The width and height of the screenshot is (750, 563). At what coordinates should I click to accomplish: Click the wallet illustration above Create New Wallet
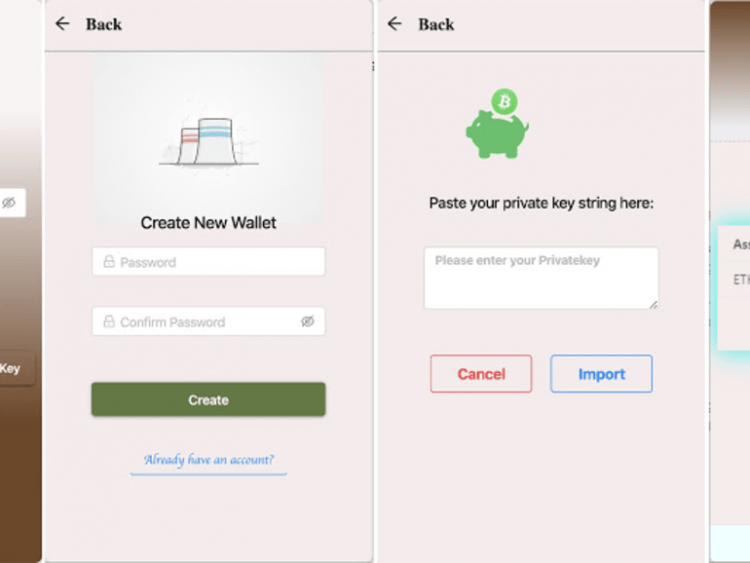click(208, 140)
